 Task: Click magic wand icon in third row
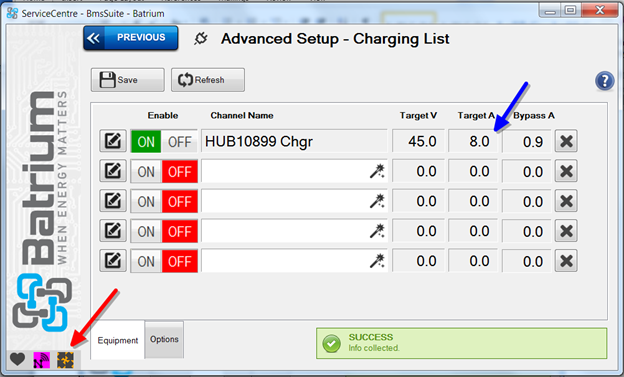pyautogui.click(x=377, y=201)
